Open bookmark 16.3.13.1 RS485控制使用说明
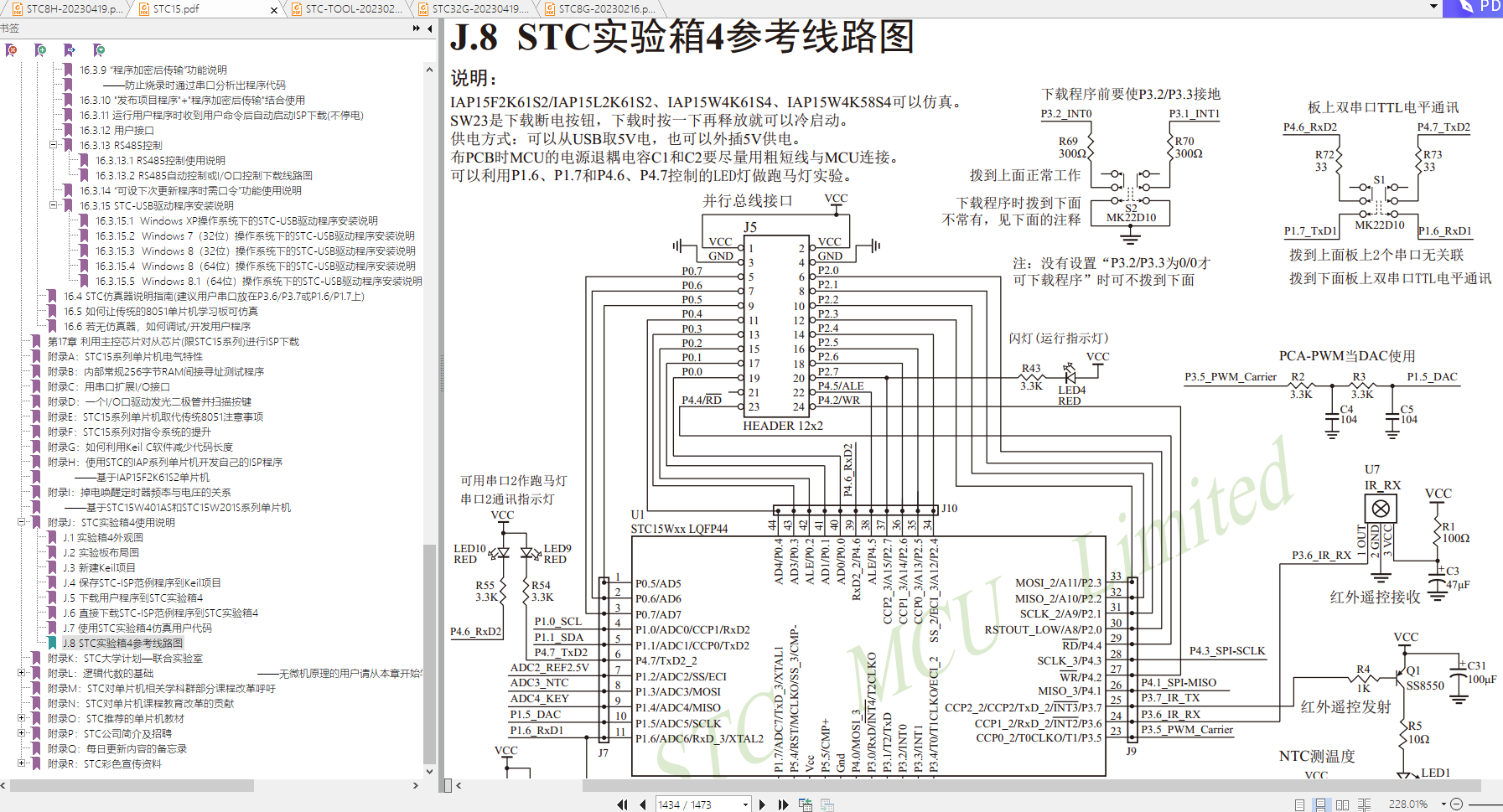 coord(160,160)
